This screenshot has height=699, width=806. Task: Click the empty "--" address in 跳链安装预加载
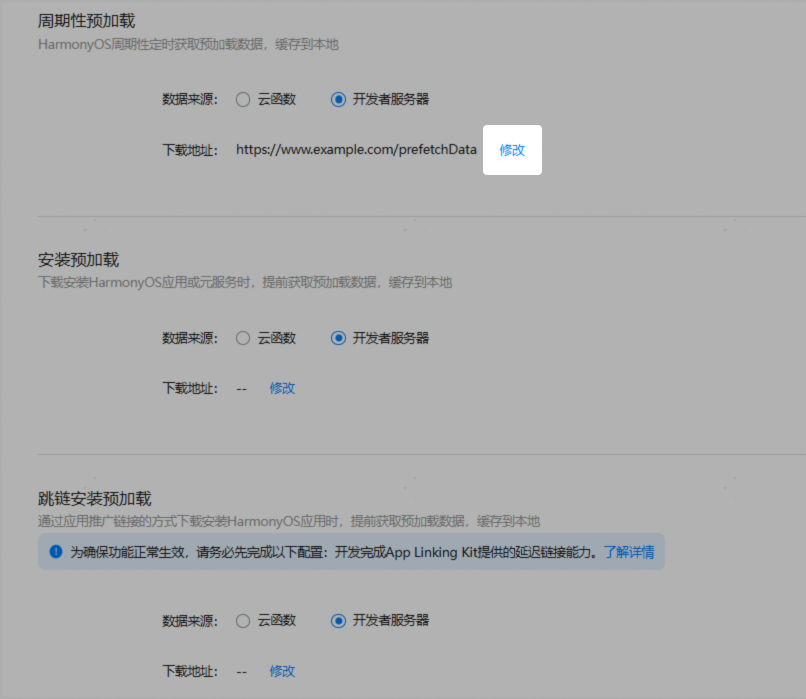(x=241, y=671)
